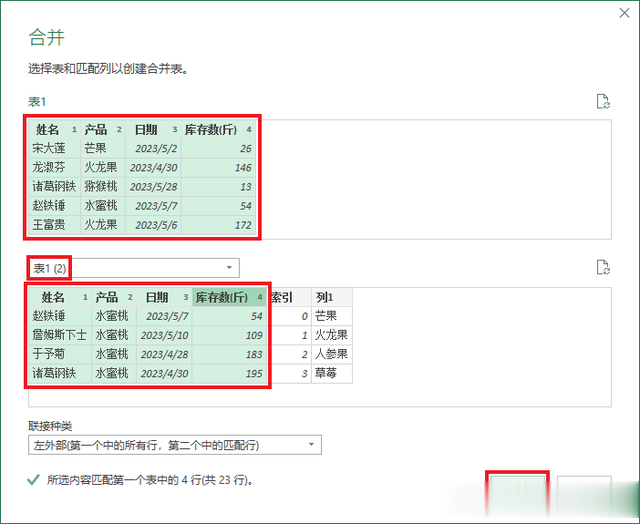Click the date cell 2023/5/2
Screen dimensions: 640x524
pos(153,148)
